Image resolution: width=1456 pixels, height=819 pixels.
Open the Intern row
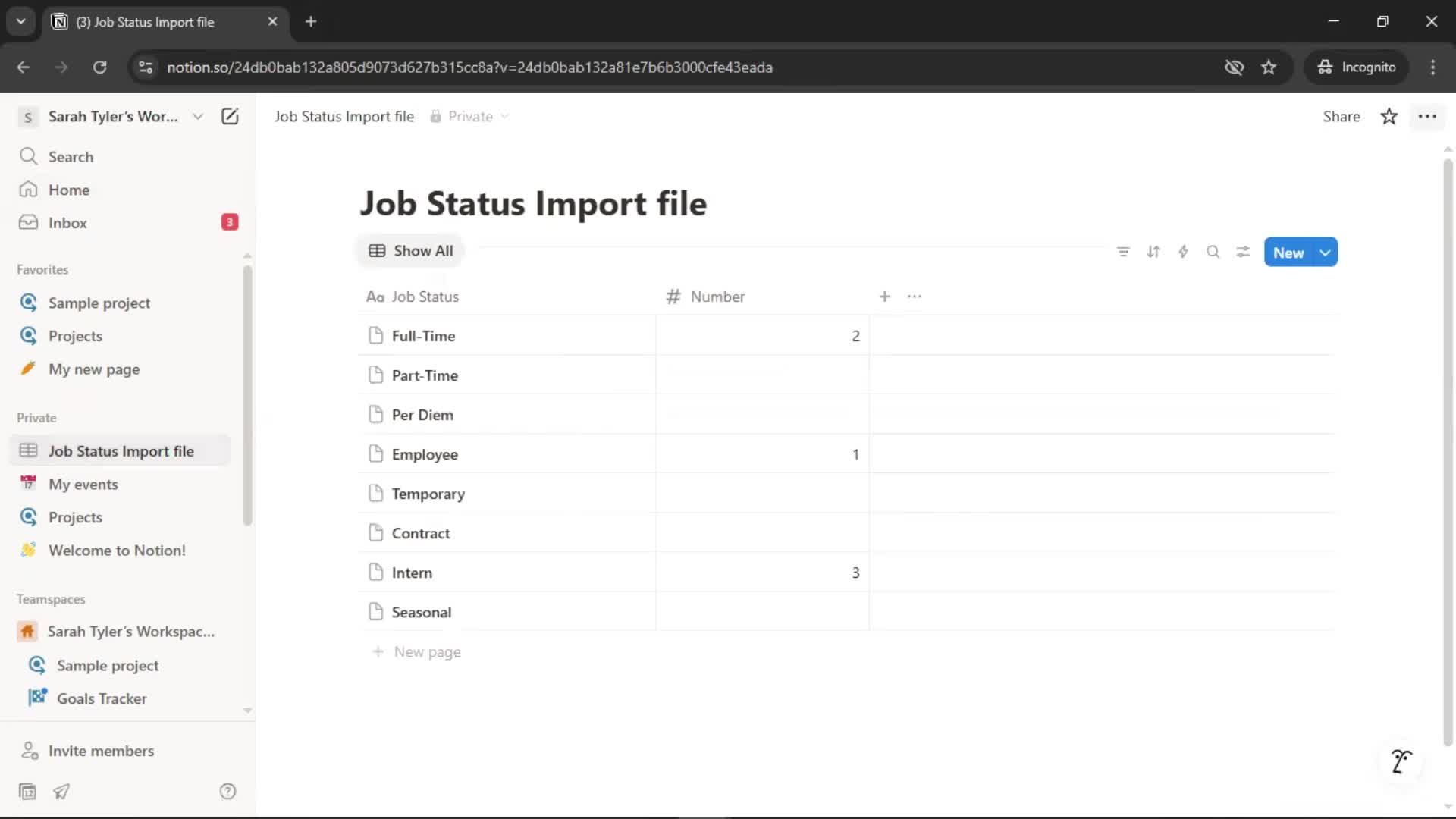point(412,573)
